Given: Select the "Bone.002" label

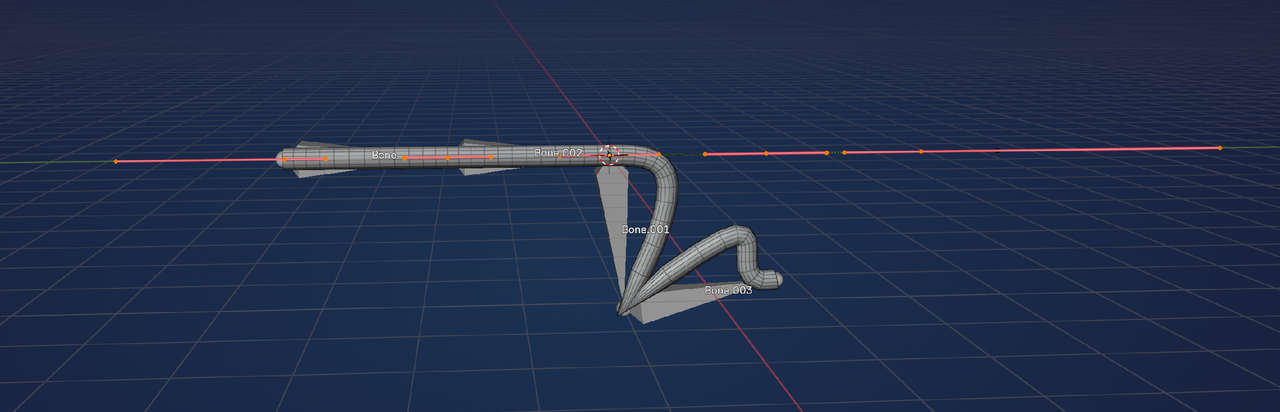Looking at the screenshot, I should 558,153.
